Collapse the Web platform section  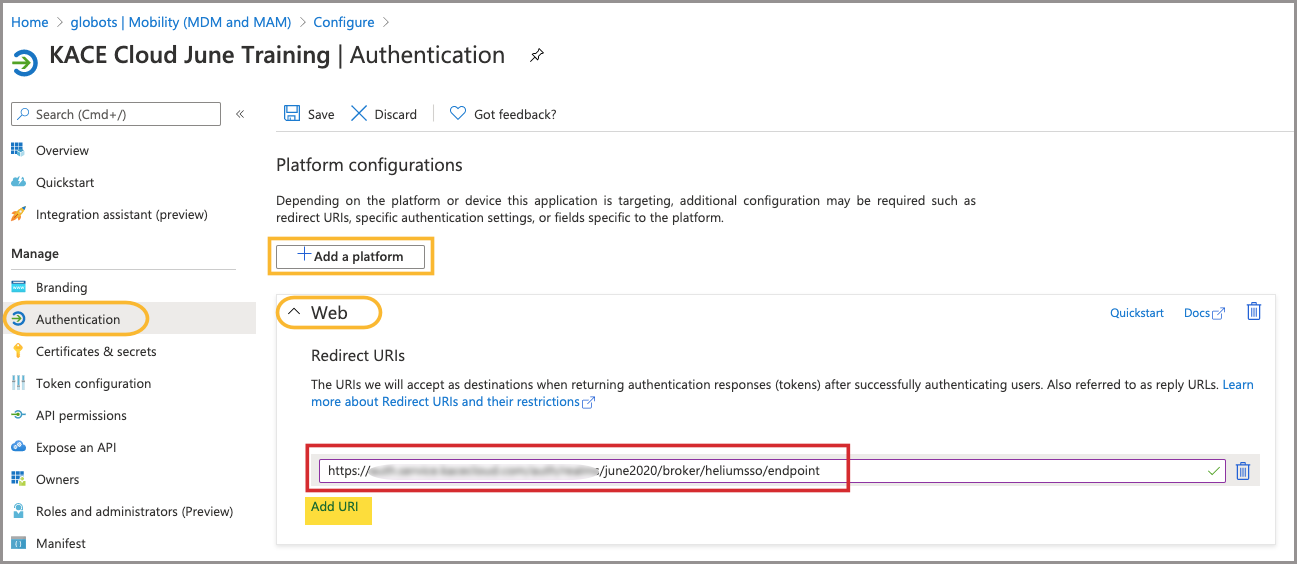point(294,312)
